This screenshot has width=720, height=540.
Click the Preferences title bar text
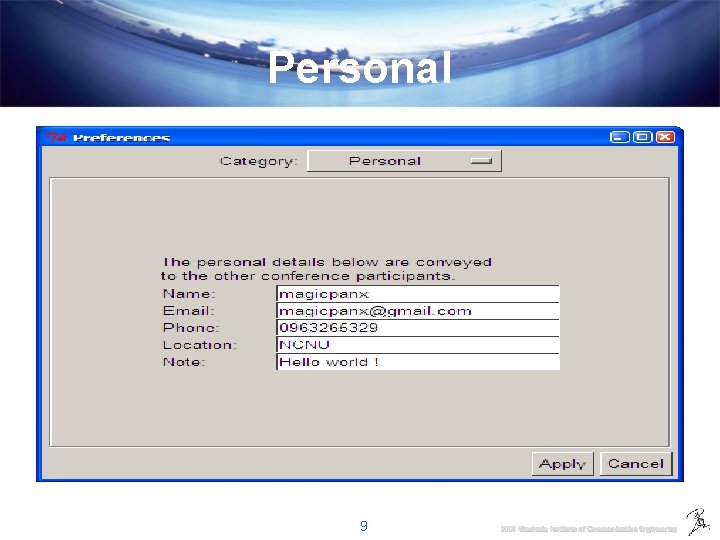(122, 138)
